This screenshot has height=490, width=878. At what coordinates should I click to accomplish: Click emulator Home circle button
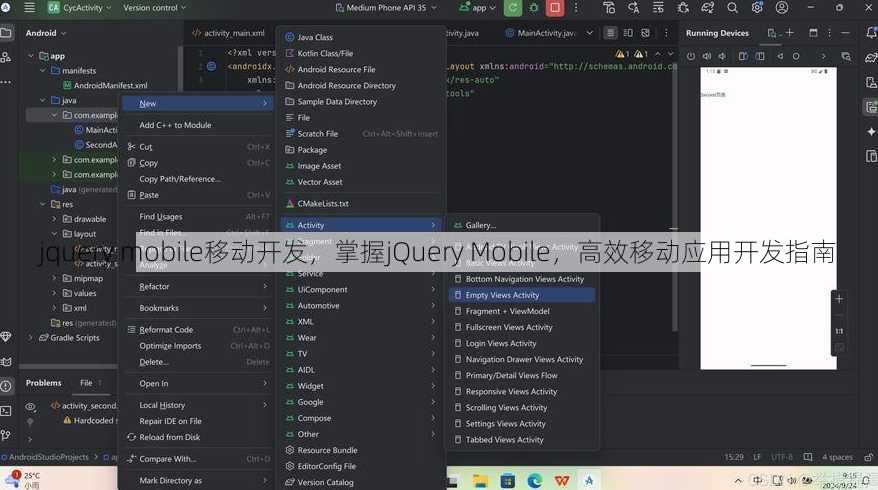click(x=796, y=56)
